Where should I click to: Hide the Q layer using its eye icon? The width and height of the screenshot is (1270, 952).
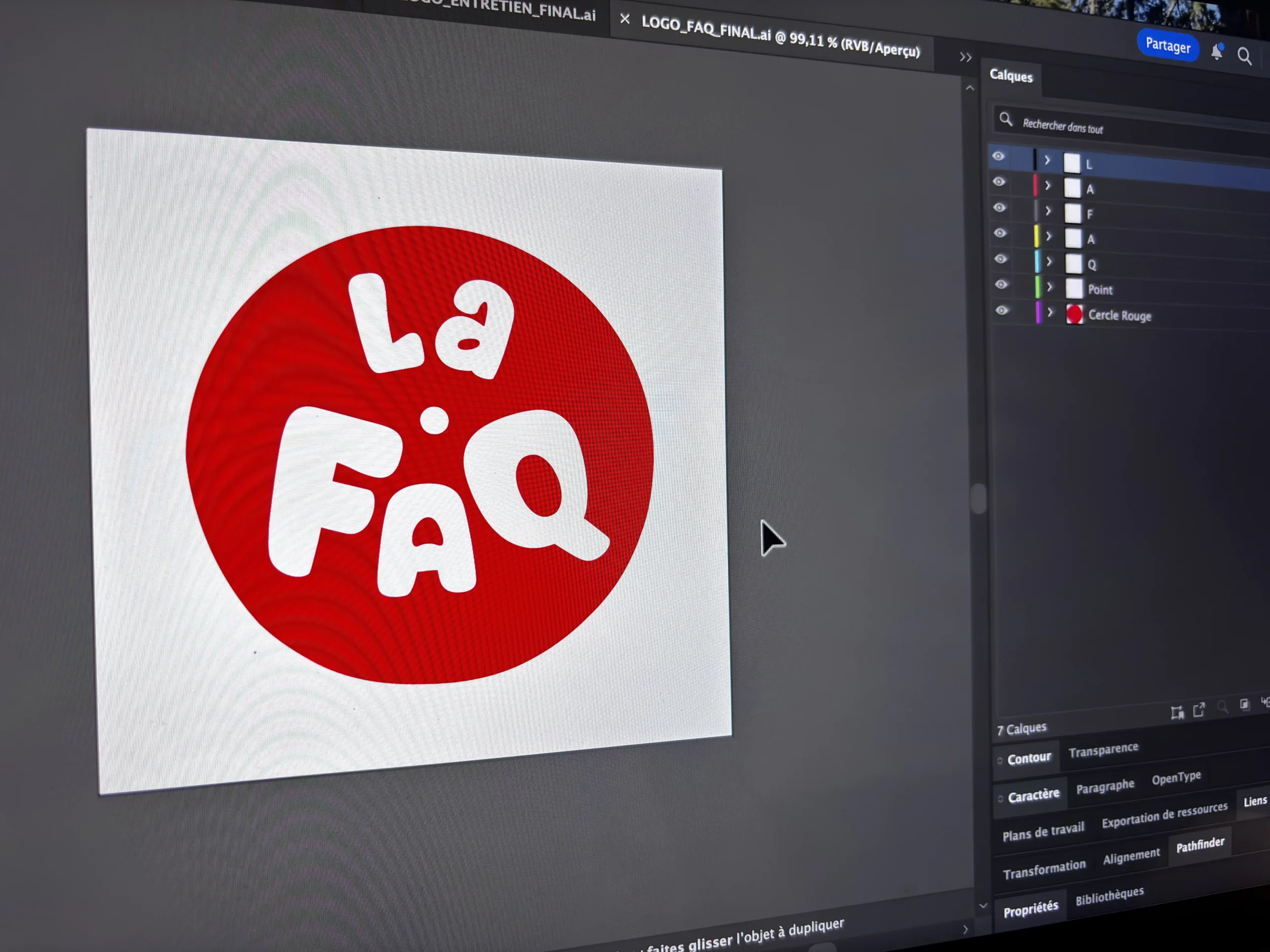click(x=1001, y=259)
